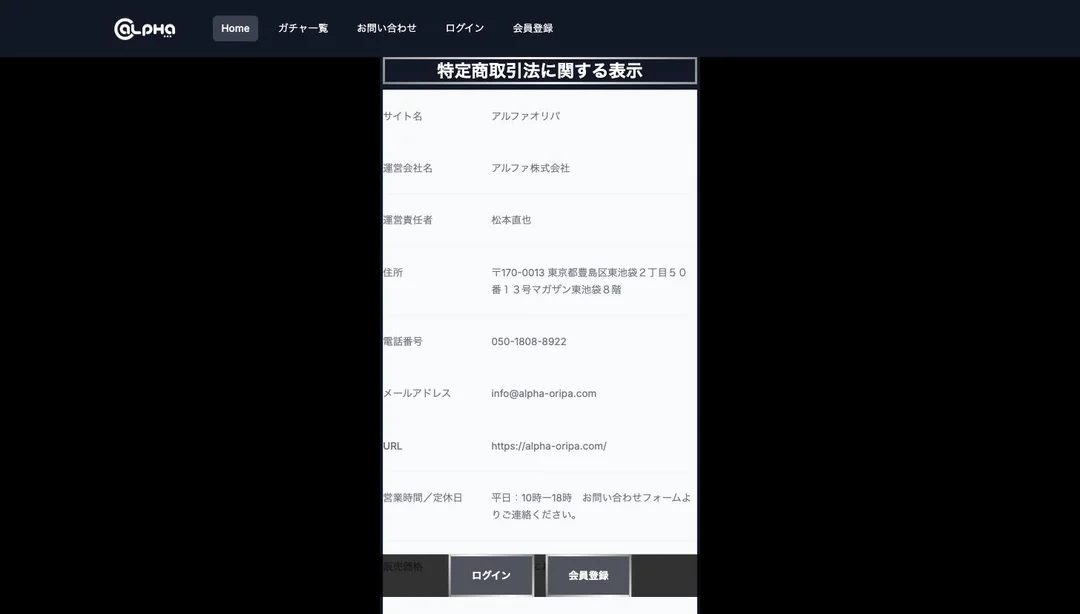Open the ガチャ一覧 menu item

point(303,28)
